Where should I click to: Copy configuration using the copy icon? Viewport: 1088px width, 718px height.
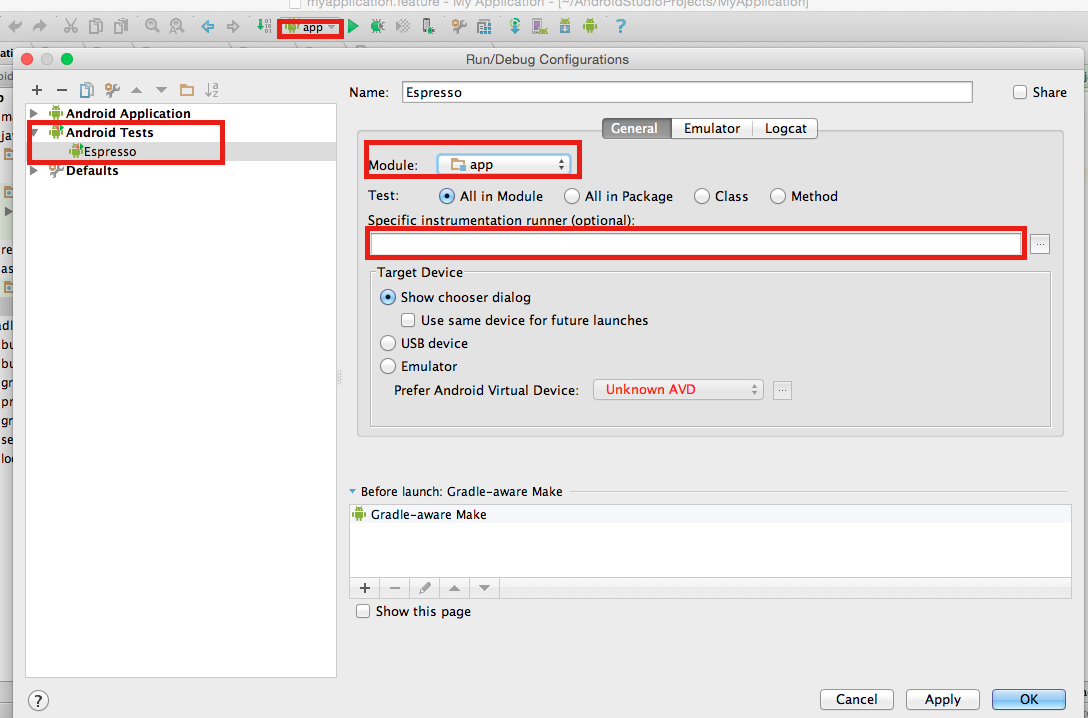(x=87, y=90)
